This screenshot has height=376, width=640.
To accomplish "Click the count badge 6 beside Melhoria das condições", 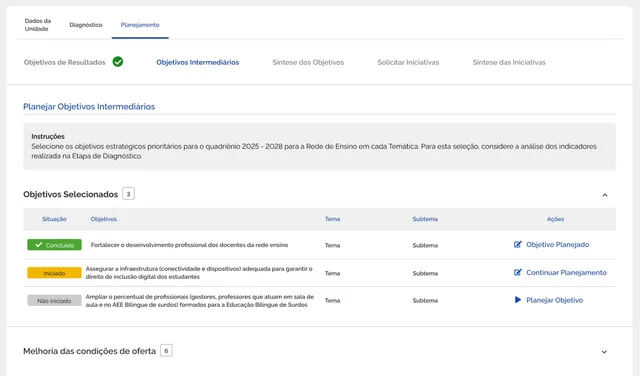I will click(166, 351).
